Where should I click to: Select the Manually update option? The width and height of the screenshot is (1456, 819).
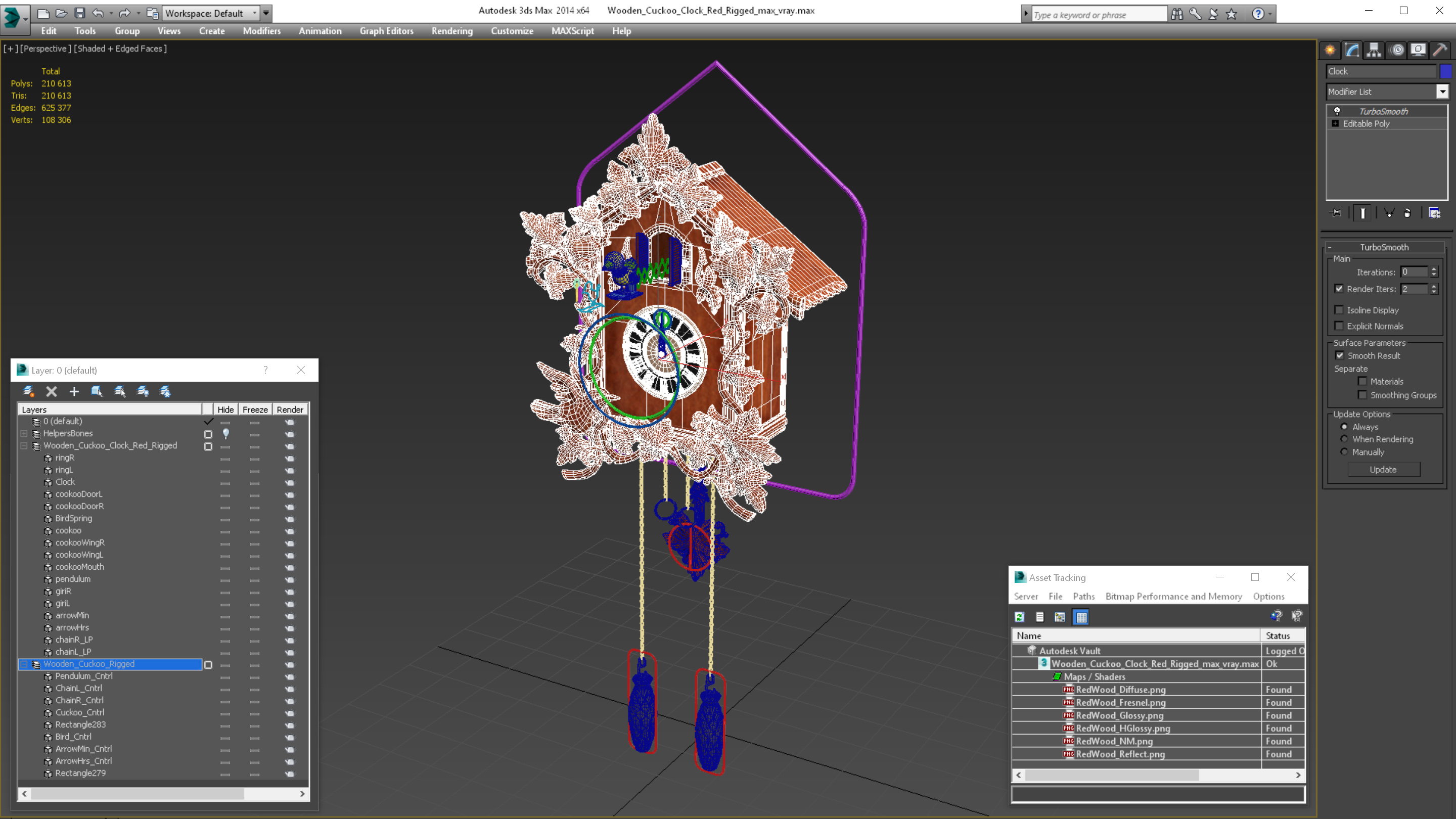[x=1344, y=451]
